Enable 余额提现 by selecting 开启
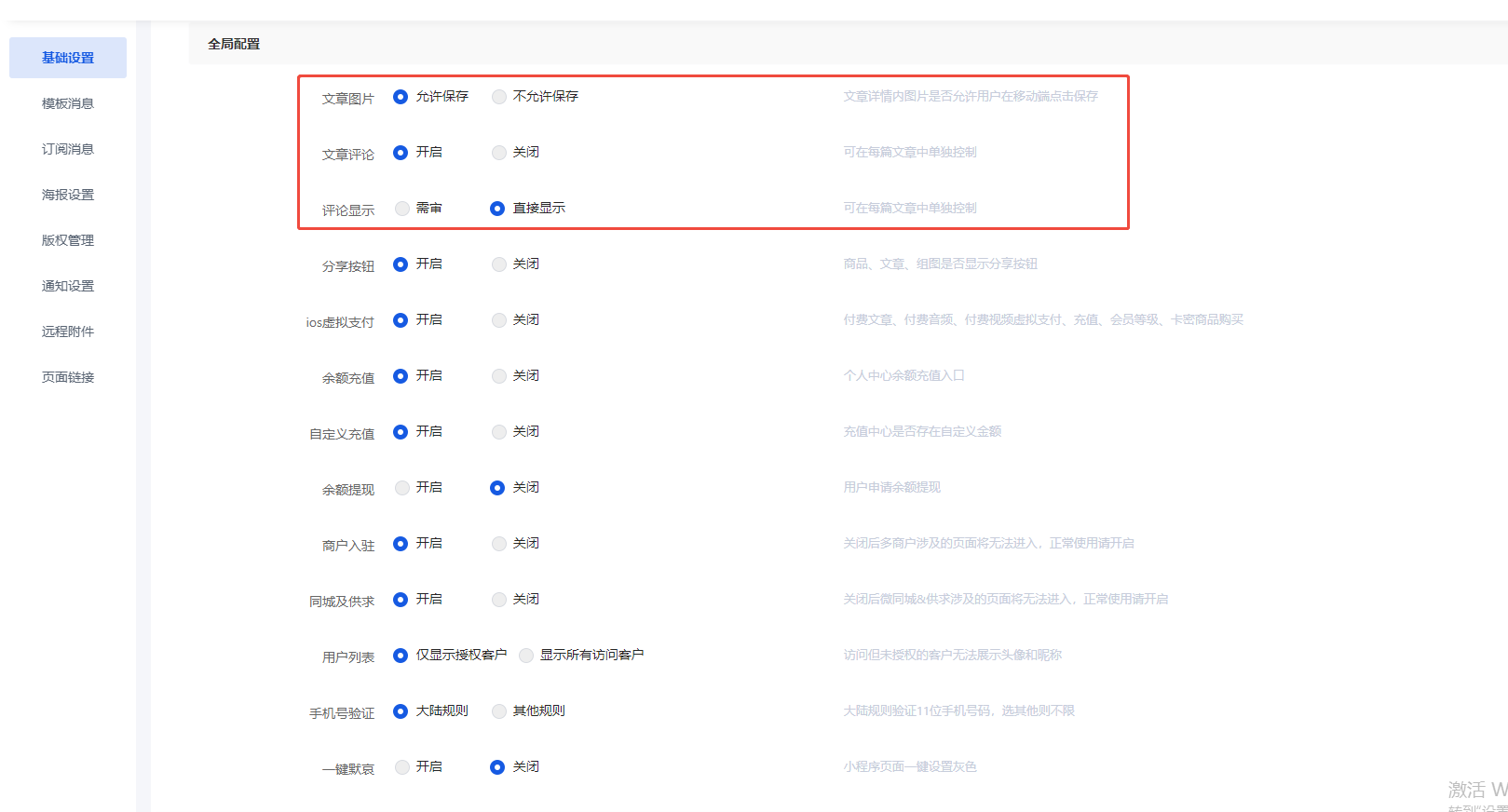 [x=402, y=488]
